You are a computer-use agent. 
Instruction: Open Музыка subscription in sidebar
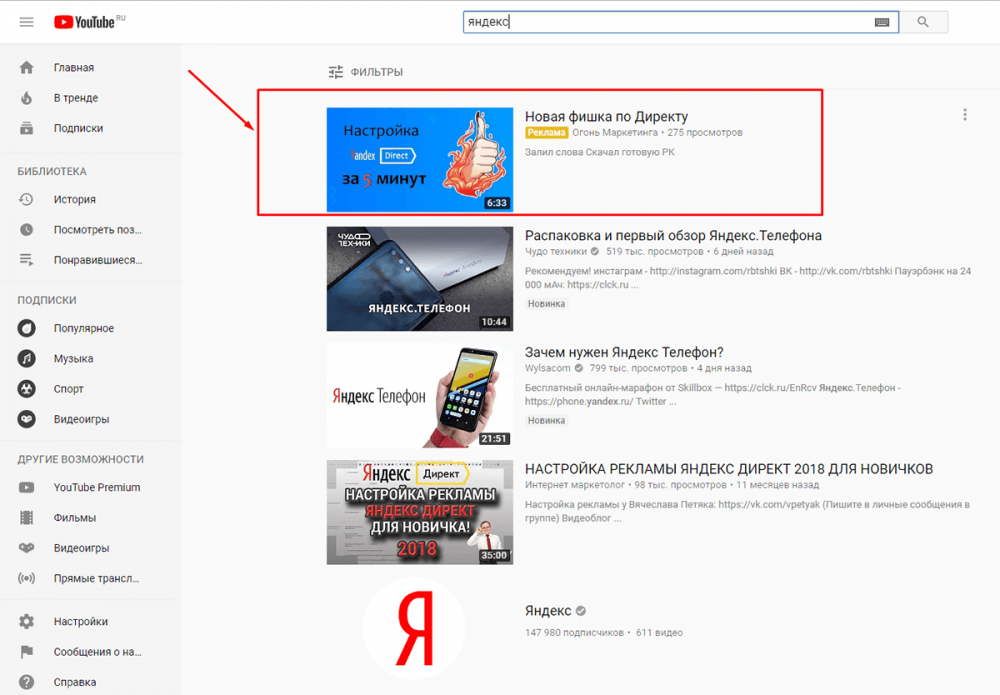[73, 358]
